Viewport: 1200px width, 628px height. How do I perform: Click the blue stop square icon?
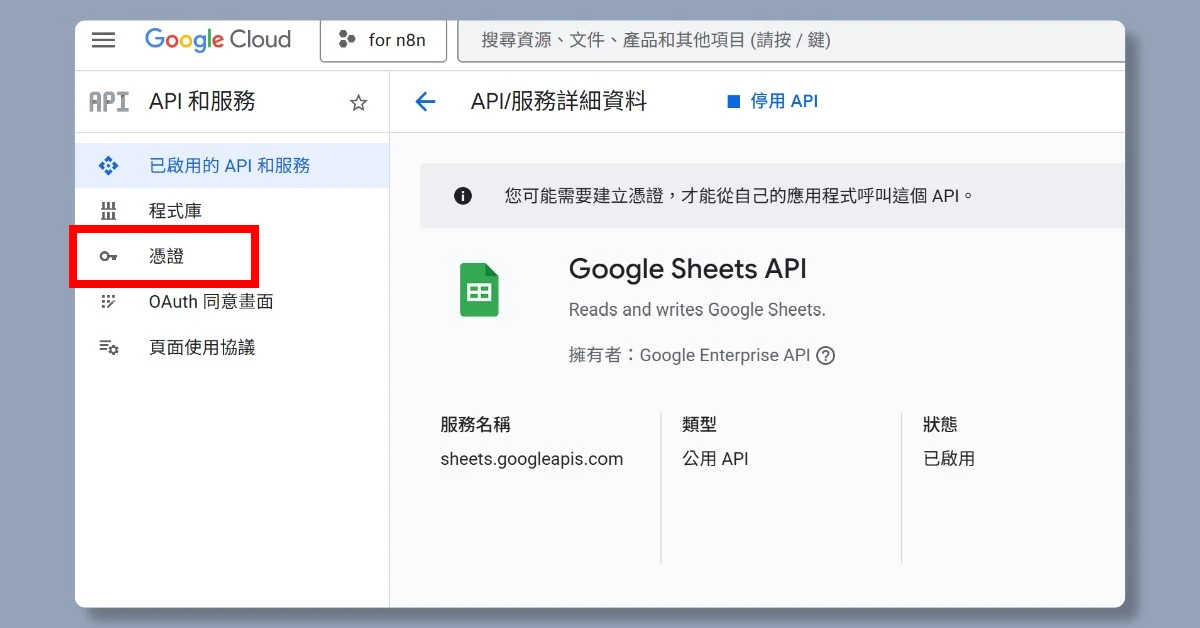point(733,101)
